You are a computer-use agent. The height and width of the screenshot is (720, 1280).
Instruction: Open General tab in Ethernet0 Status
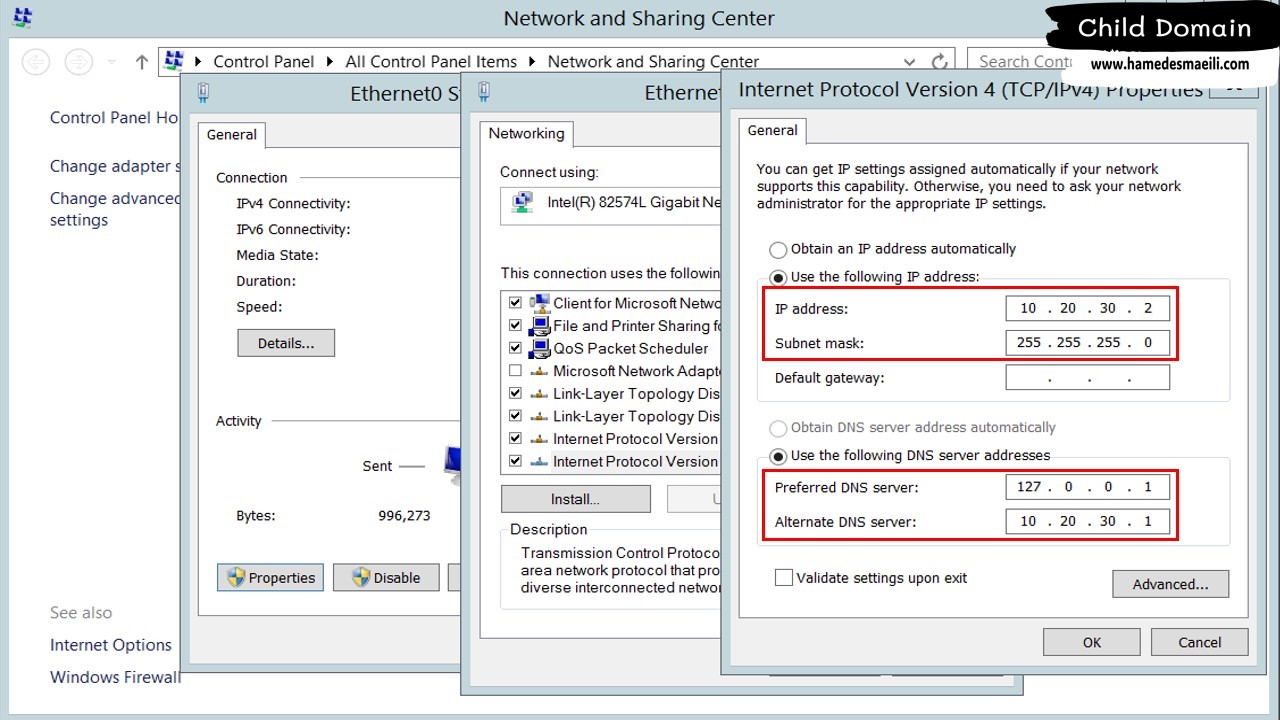232,135
